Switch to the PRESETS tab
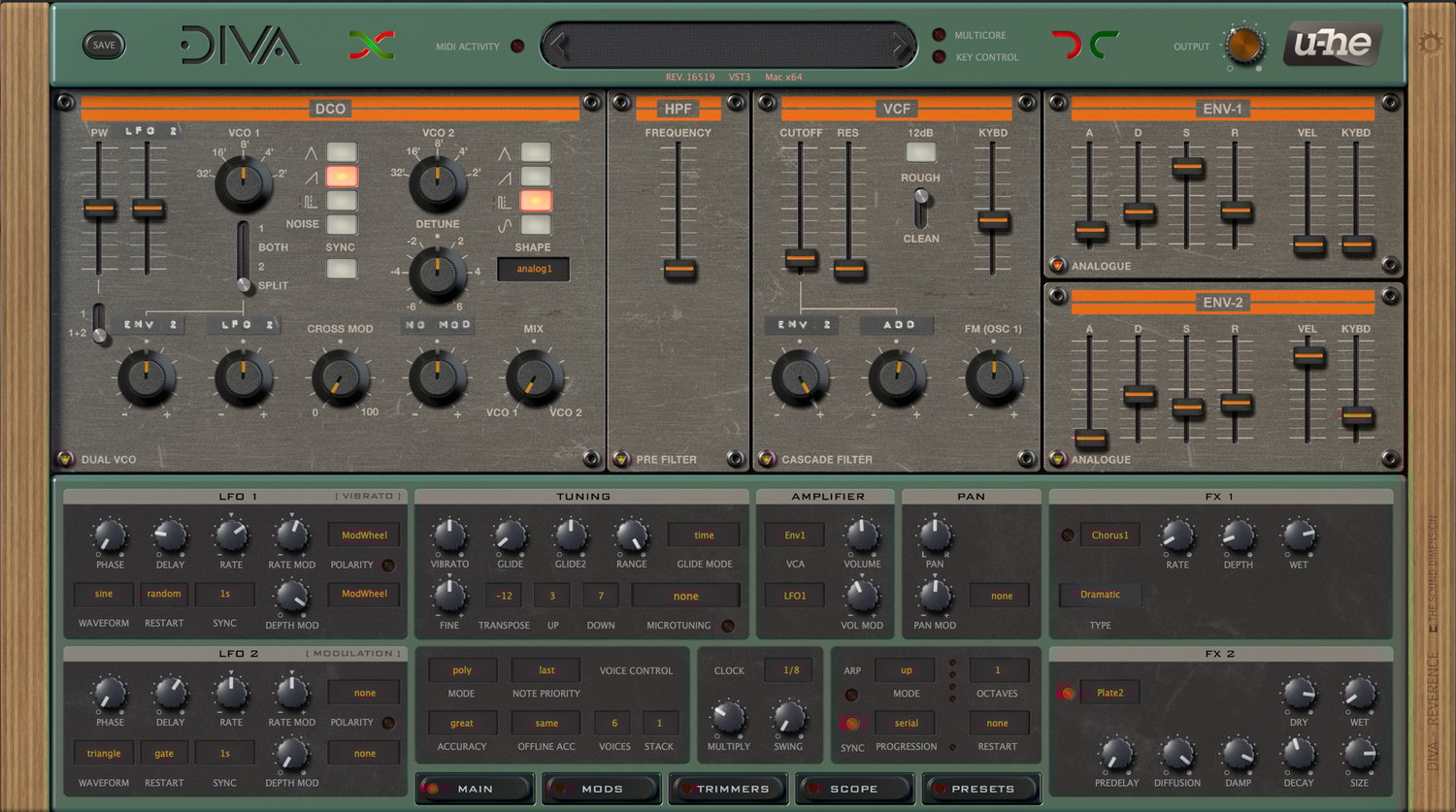This screenshot has width=1456, height=812. click(982, 789)
